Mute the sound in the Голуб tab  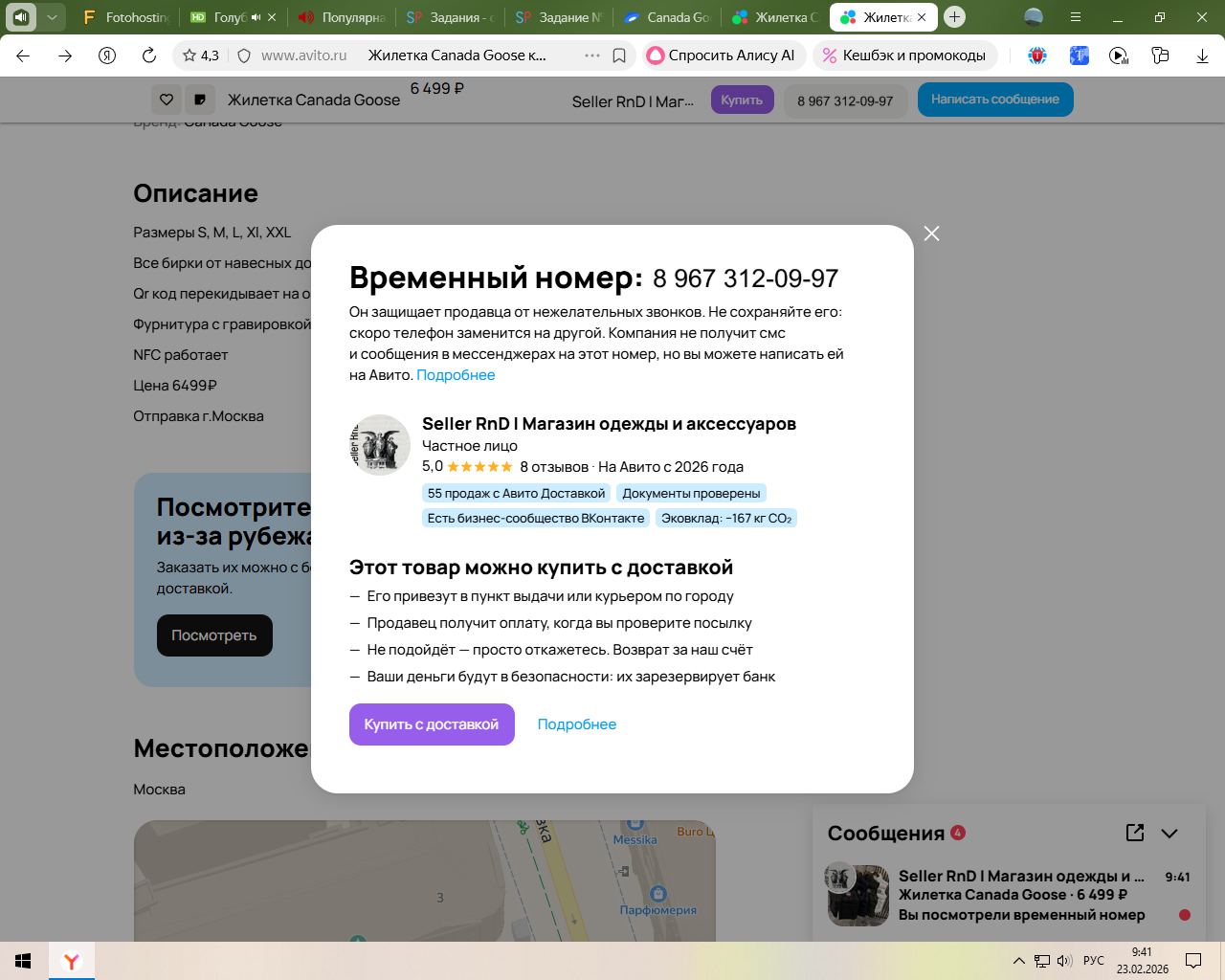(x=256, y=17)
